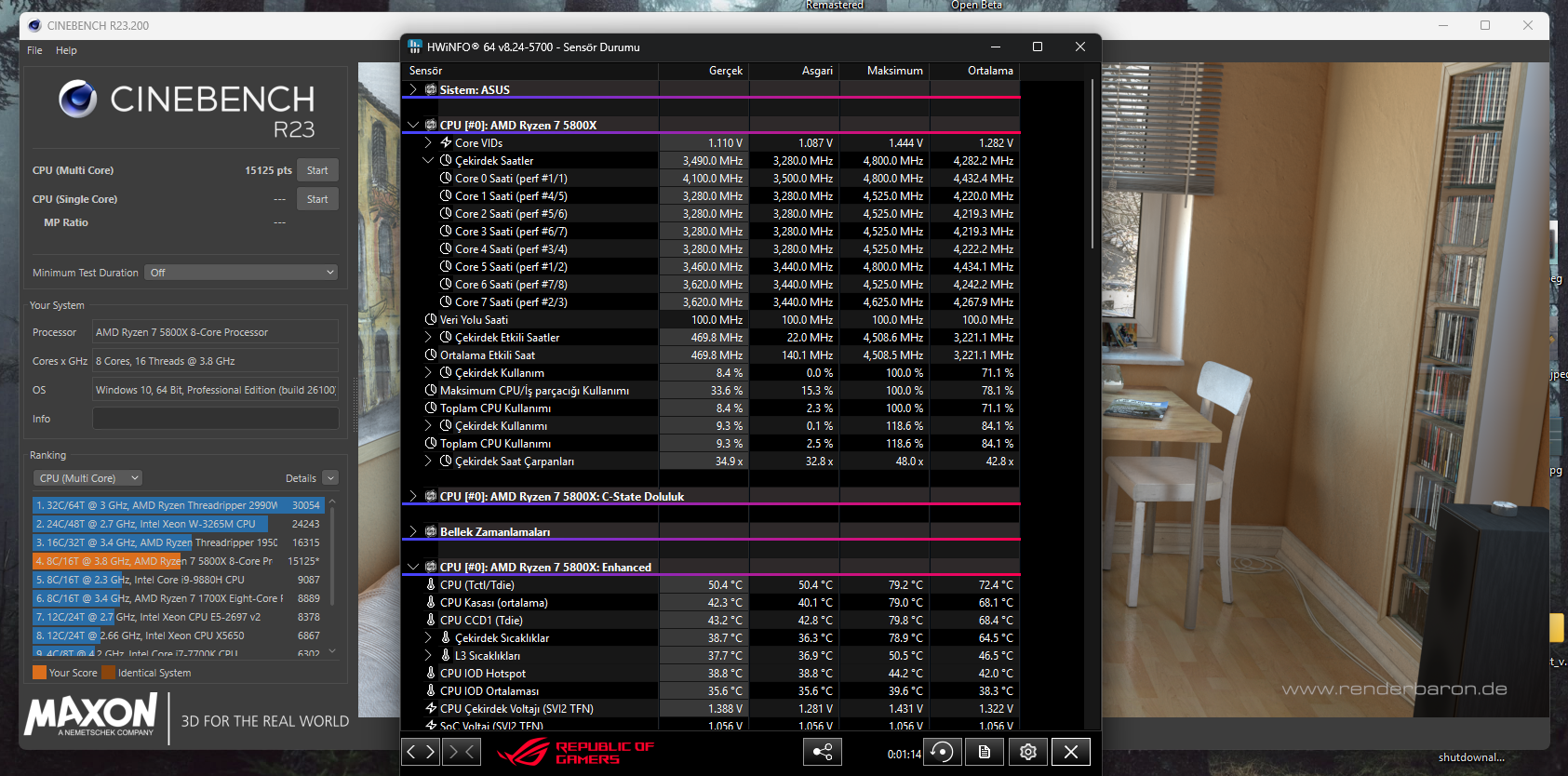Select ranking row Intel Core i9-9880H CPU
The width and height of the screenshot is (1568, 776).
(x=177, y=580)
